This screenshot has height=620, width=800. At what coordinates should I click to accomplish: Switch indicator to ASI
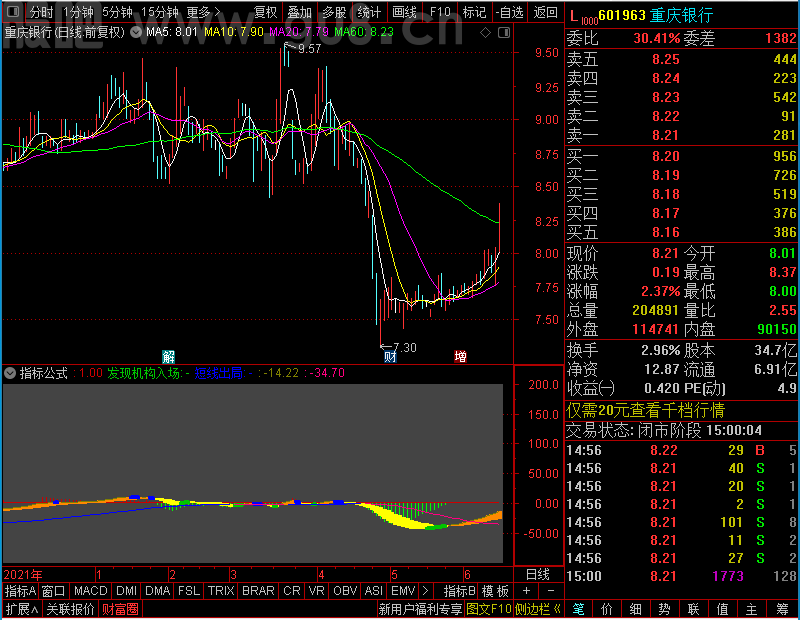click(373, 591)
